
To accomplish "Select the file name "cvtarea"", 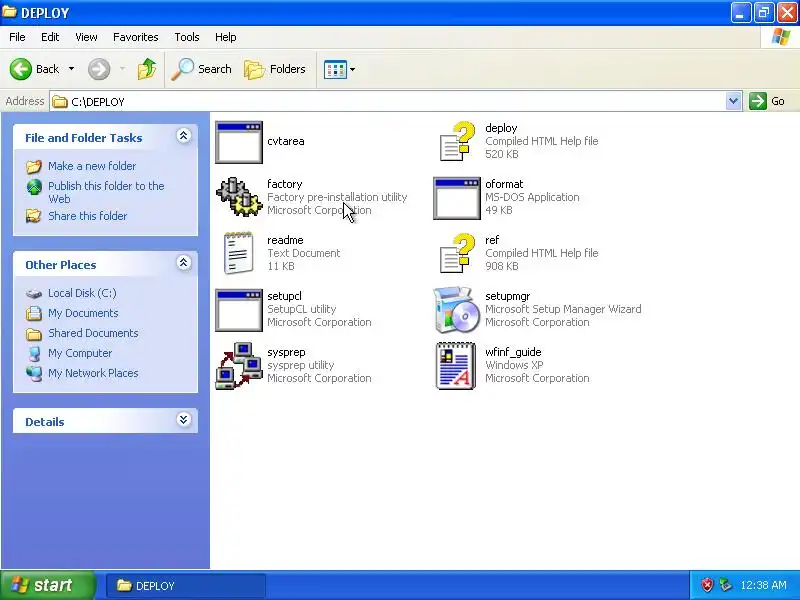I will click(286, 141).
